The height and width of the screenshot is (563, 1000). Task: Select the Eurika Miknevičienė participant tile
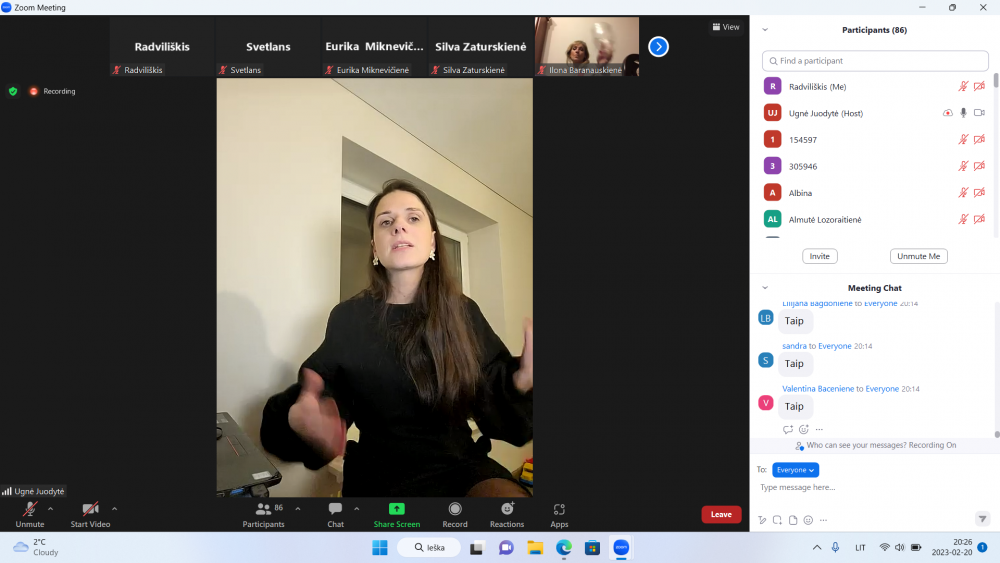tap(374, 47)
